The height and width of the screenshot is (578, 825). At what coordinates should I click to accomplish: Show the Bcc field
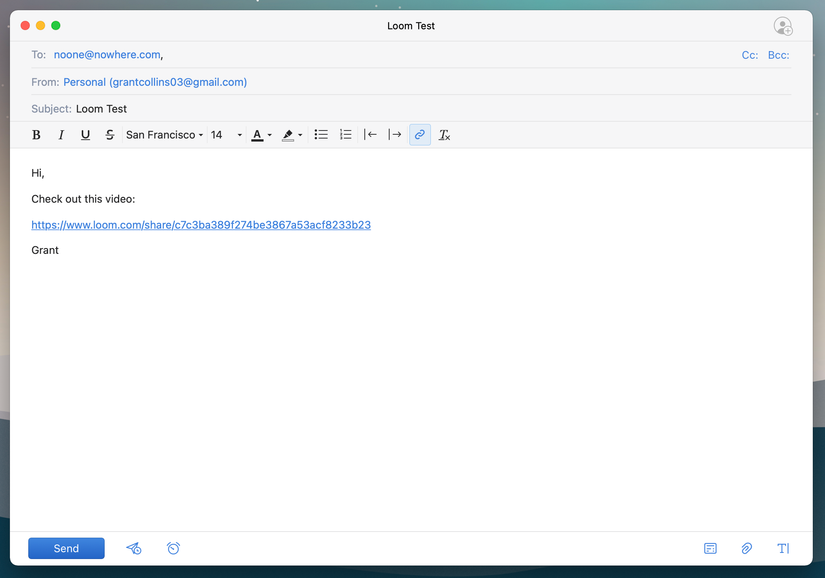point(778,54)
